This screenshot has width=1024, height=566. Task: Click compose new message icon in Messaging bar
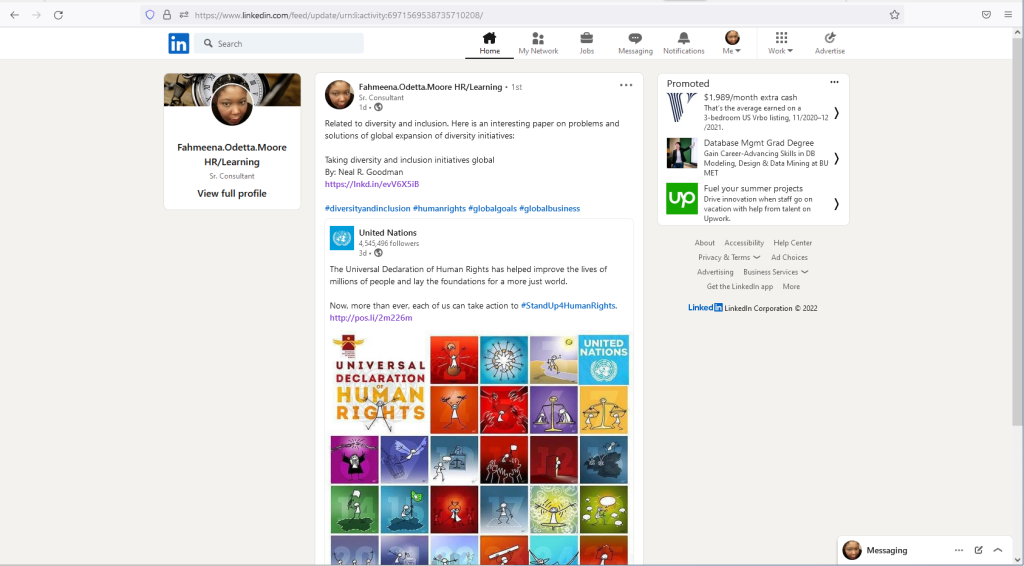(x=979, y=550)
